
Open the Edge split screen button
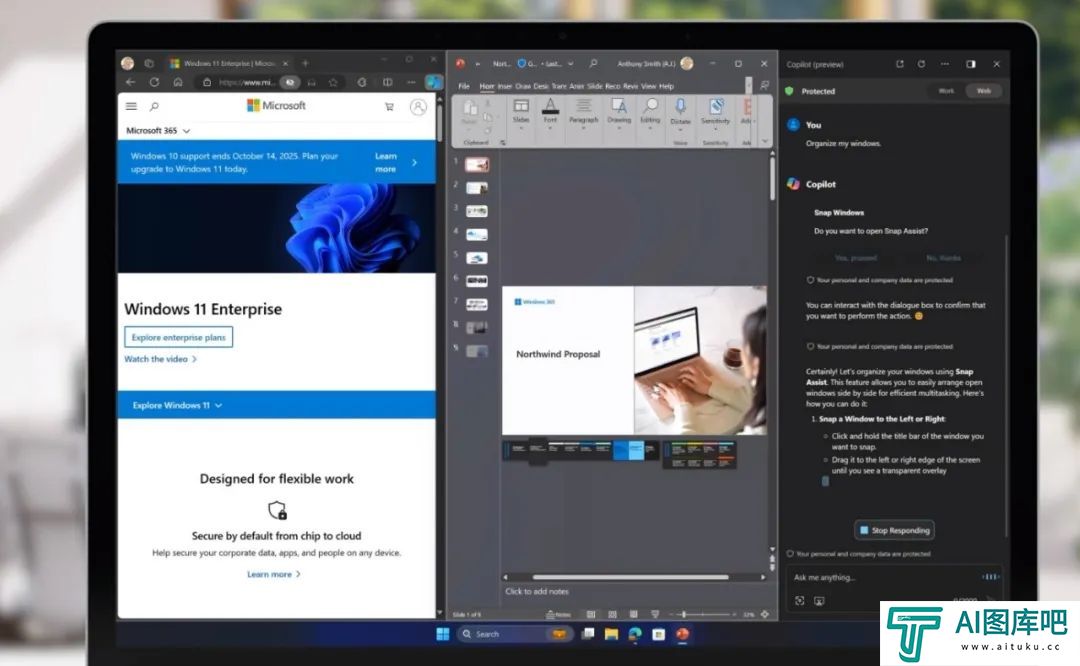pos(388,83)
